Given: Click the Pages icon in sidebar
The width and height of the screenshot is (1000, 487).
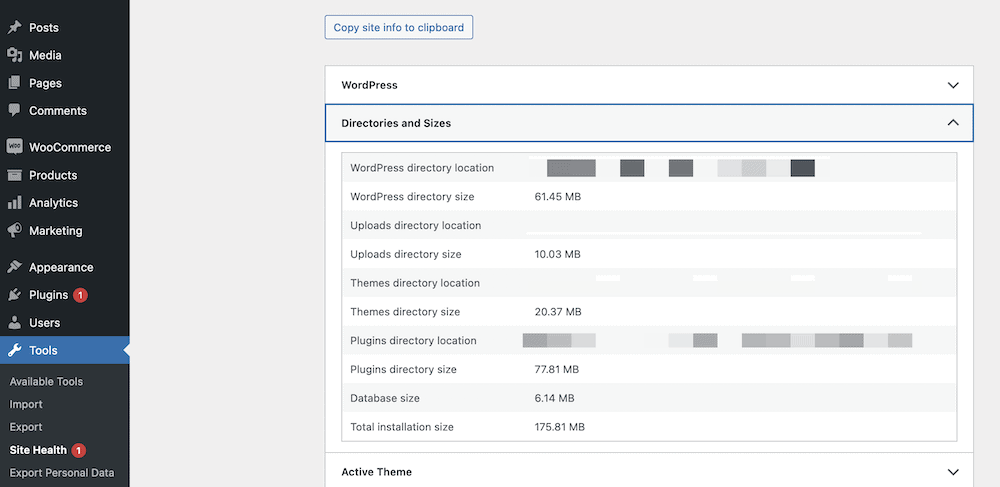Looking at the screenshot, I should tap(14, 83).
